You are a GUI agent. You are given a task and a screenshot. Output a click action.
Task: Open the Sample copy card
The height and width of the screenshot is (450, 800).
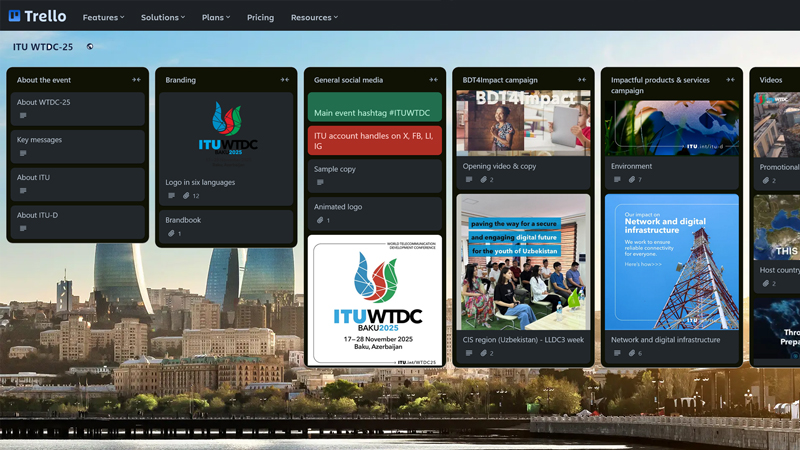coord(374,176)
